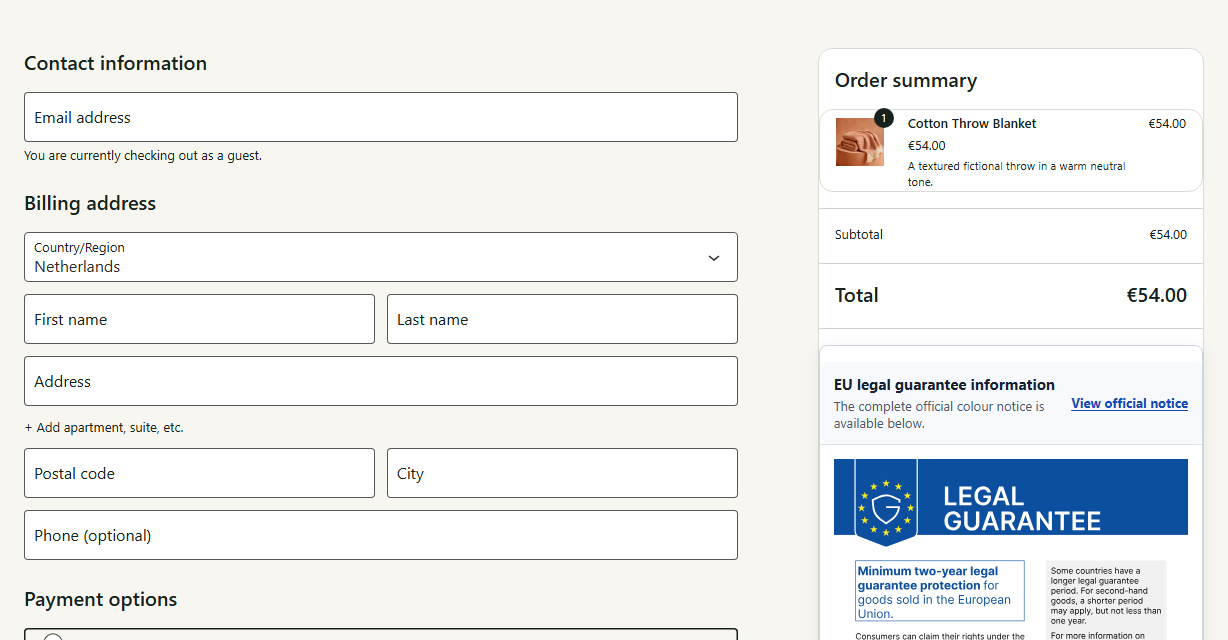The image size is (1228, 640).
Task: Click the Payment options heading
Action: (101, 599)
